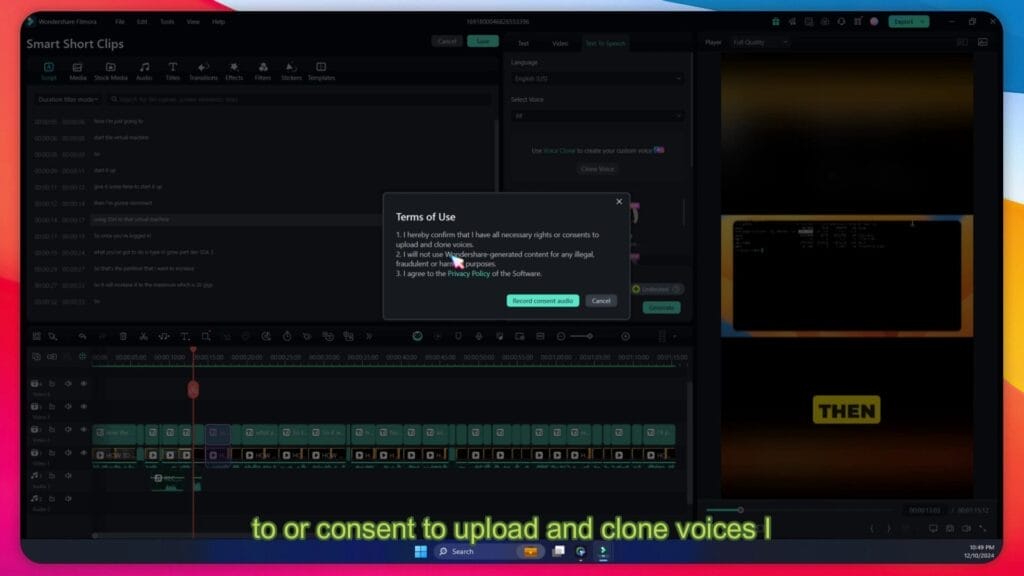
Task: Expand the Select Voice dropdown
Action: 598,115
